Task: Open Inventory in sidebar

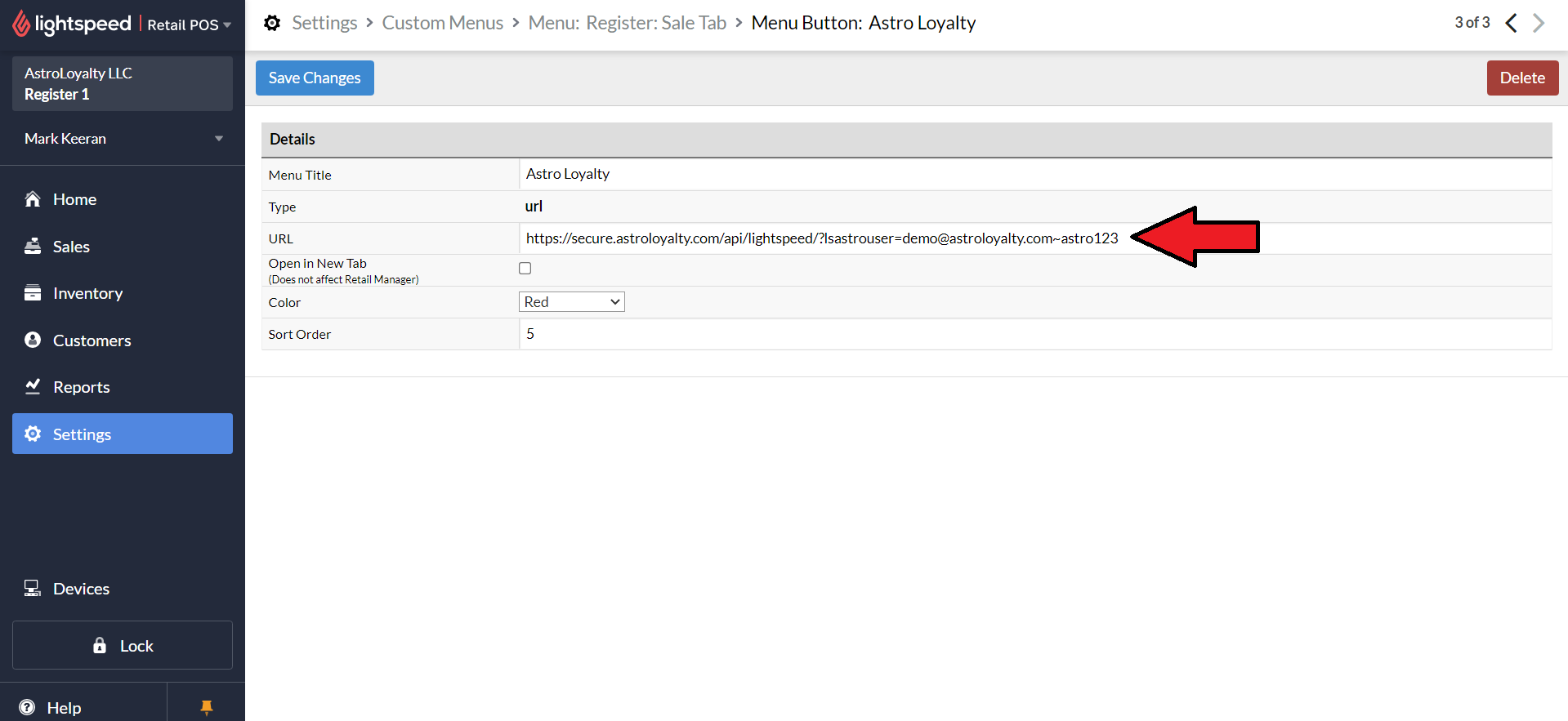Action: (x=123, y=293)
